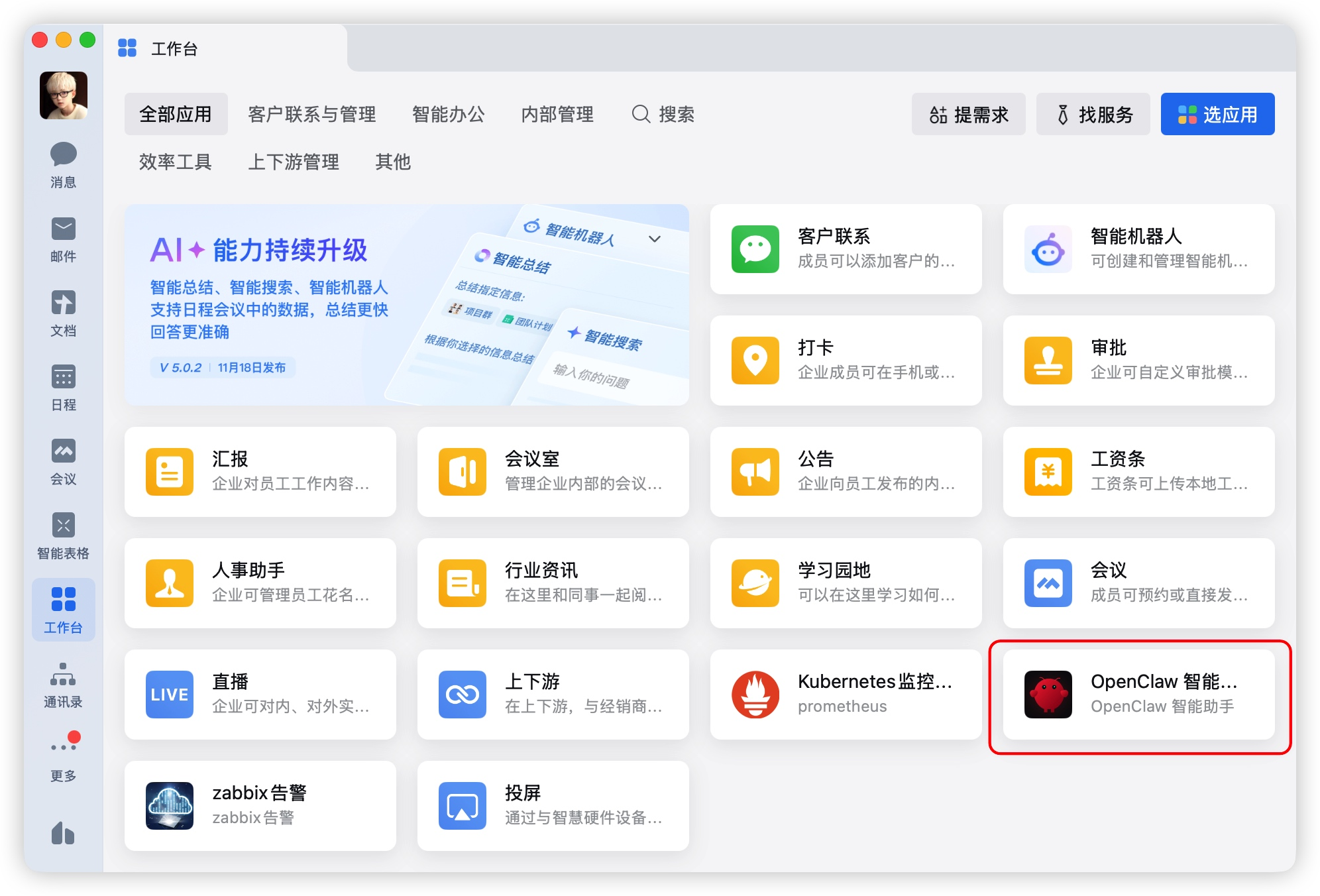Open Documents (文档) in the sidebar

(63, 313)
